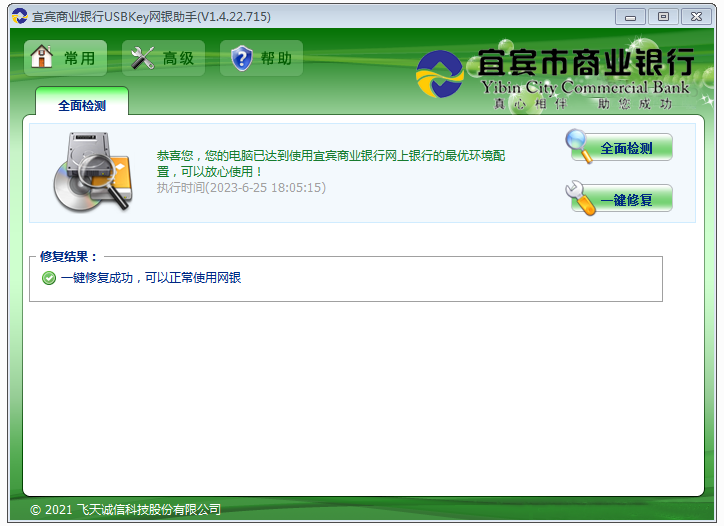This screenshot has width=724, height=526.
Task: Close the 网银助手 window
Action: tap(693, 16)
